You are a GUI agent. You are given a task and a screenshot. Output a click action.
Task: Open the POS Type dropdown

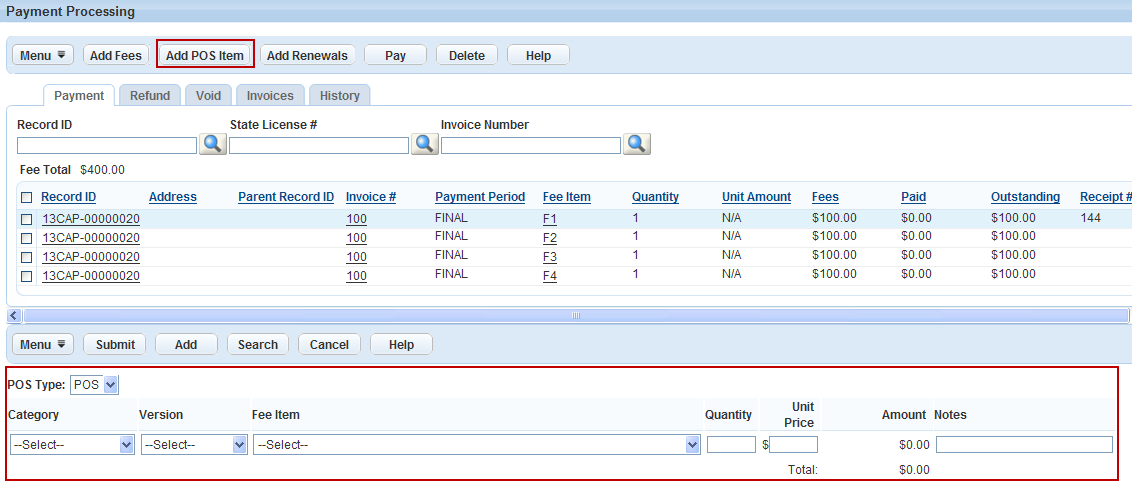[95, 385]
